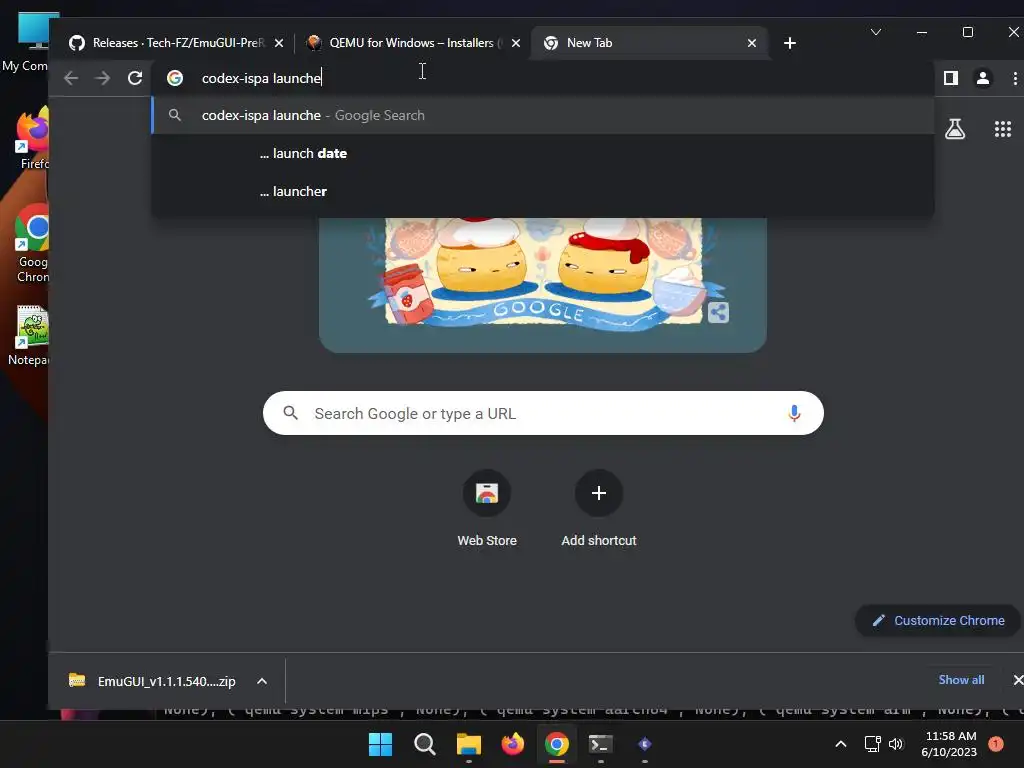Click the microphone voice search icon
This screenshot has height=768, width=1024.
pyautogui.click(x=794, y=413)
